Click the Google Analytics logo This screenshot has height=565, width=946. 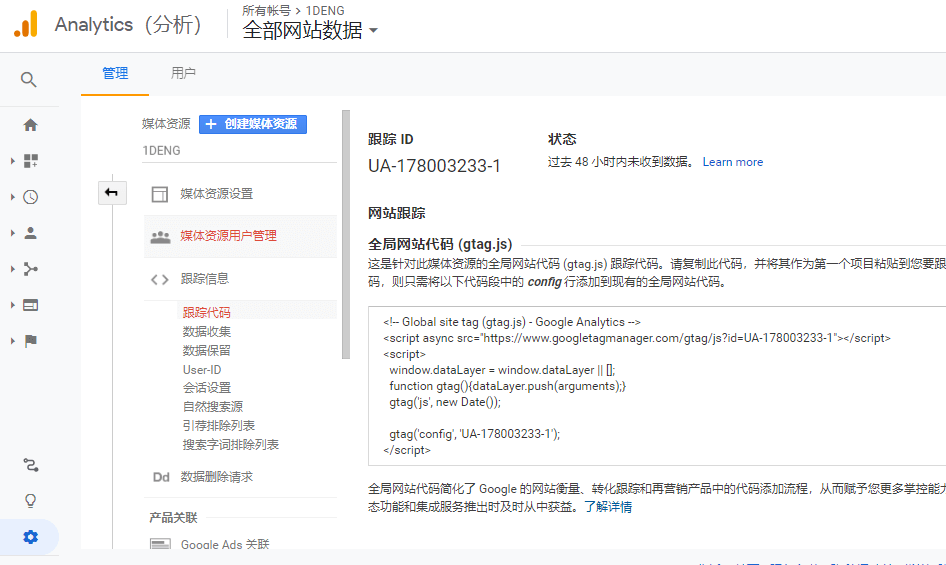[26, 24]
